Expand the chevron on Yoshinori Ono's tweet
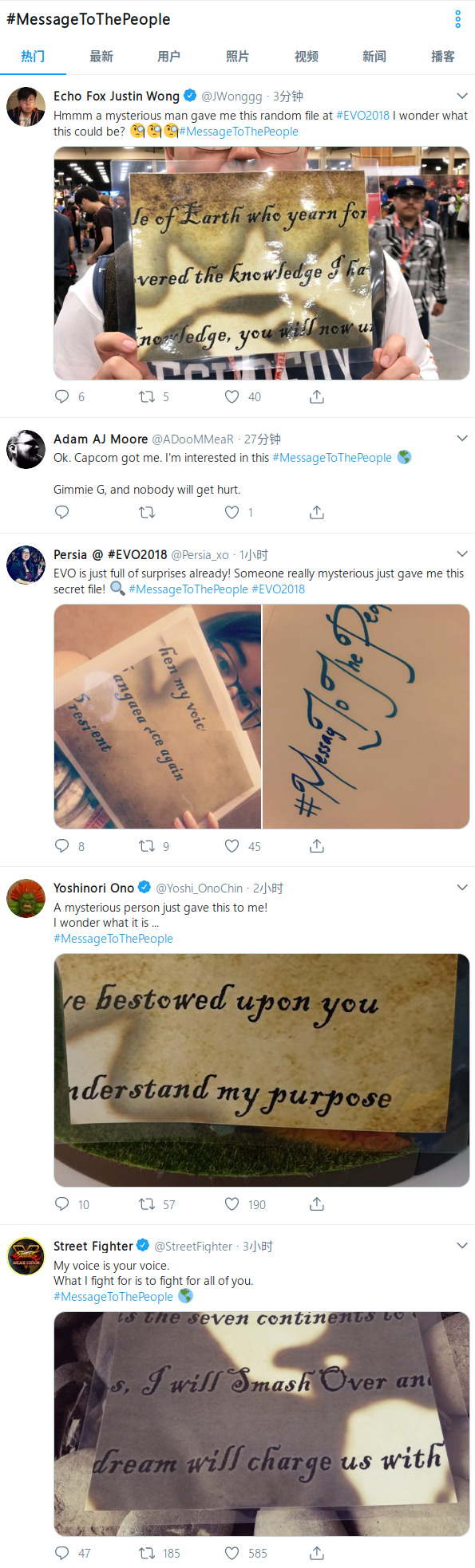The image size is (475, 1568). coord(461,888)
